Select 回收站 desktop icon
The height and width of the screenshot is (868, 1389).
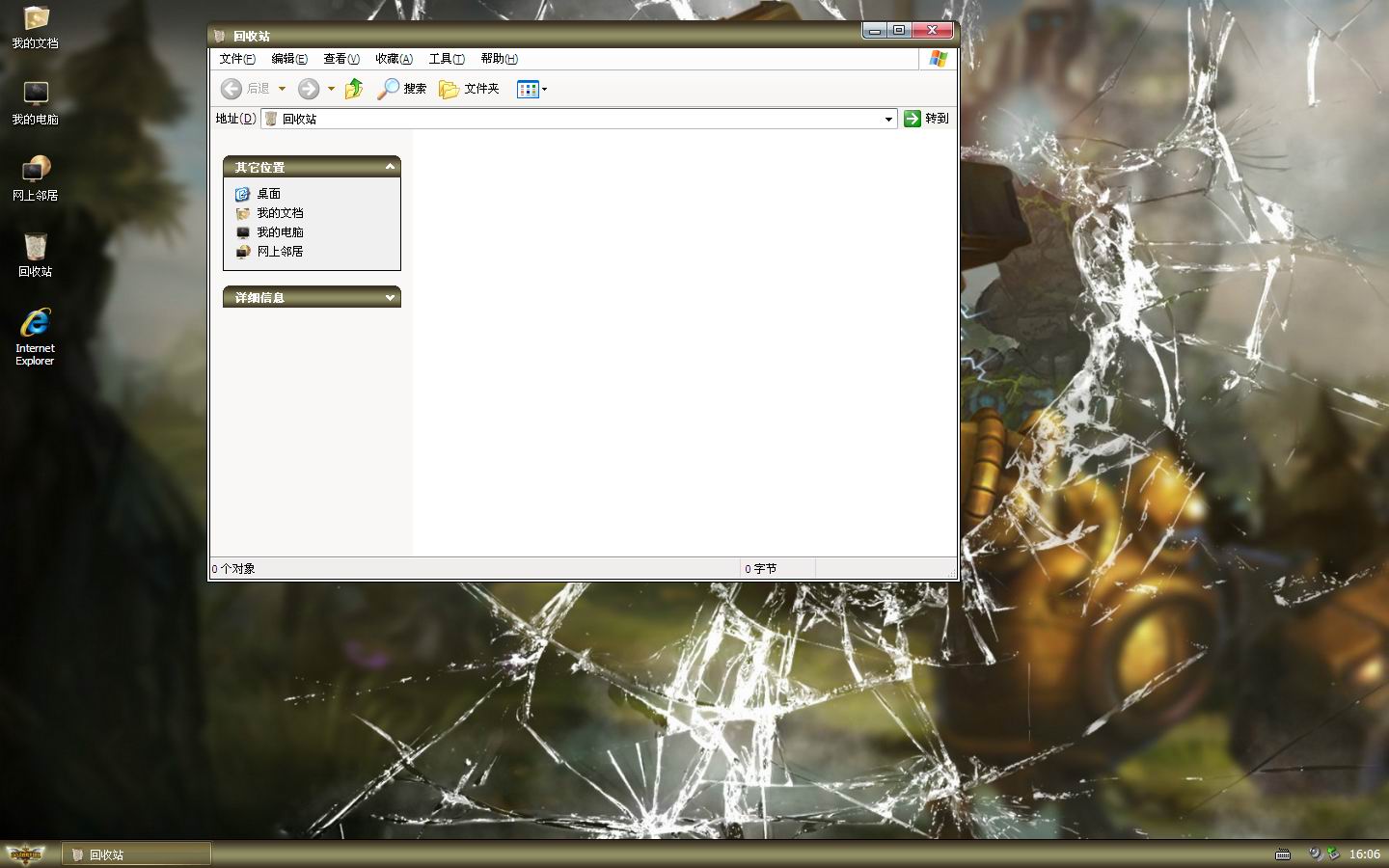35,255
